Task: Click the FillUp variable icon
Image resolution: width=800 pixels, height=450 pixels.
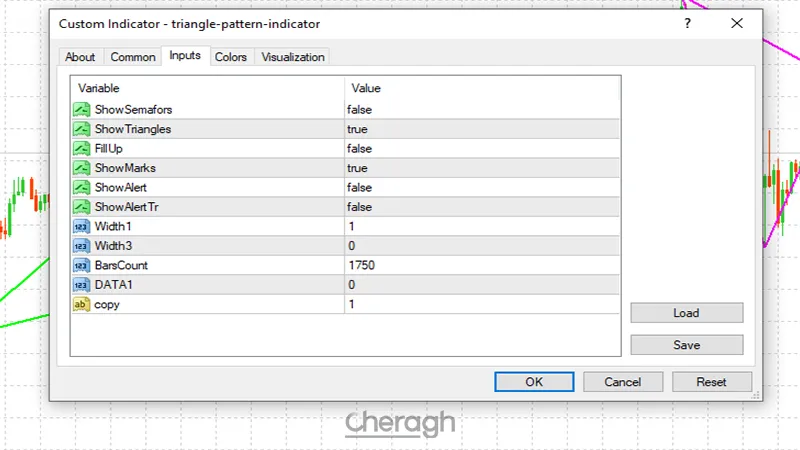Action: [81, 148]
